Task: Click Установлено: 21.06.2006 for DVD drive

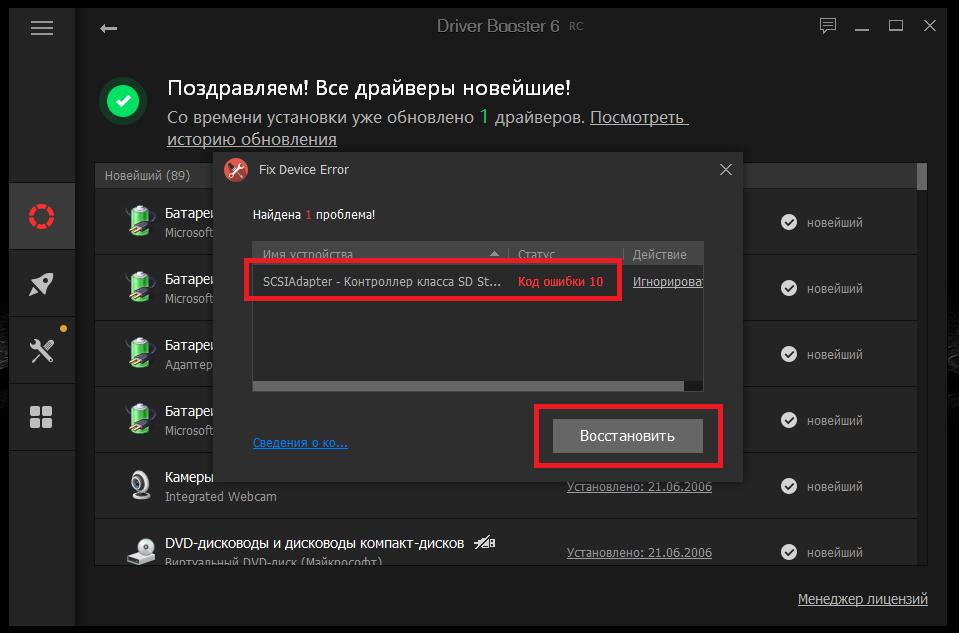Action: [x=639, y=552]
